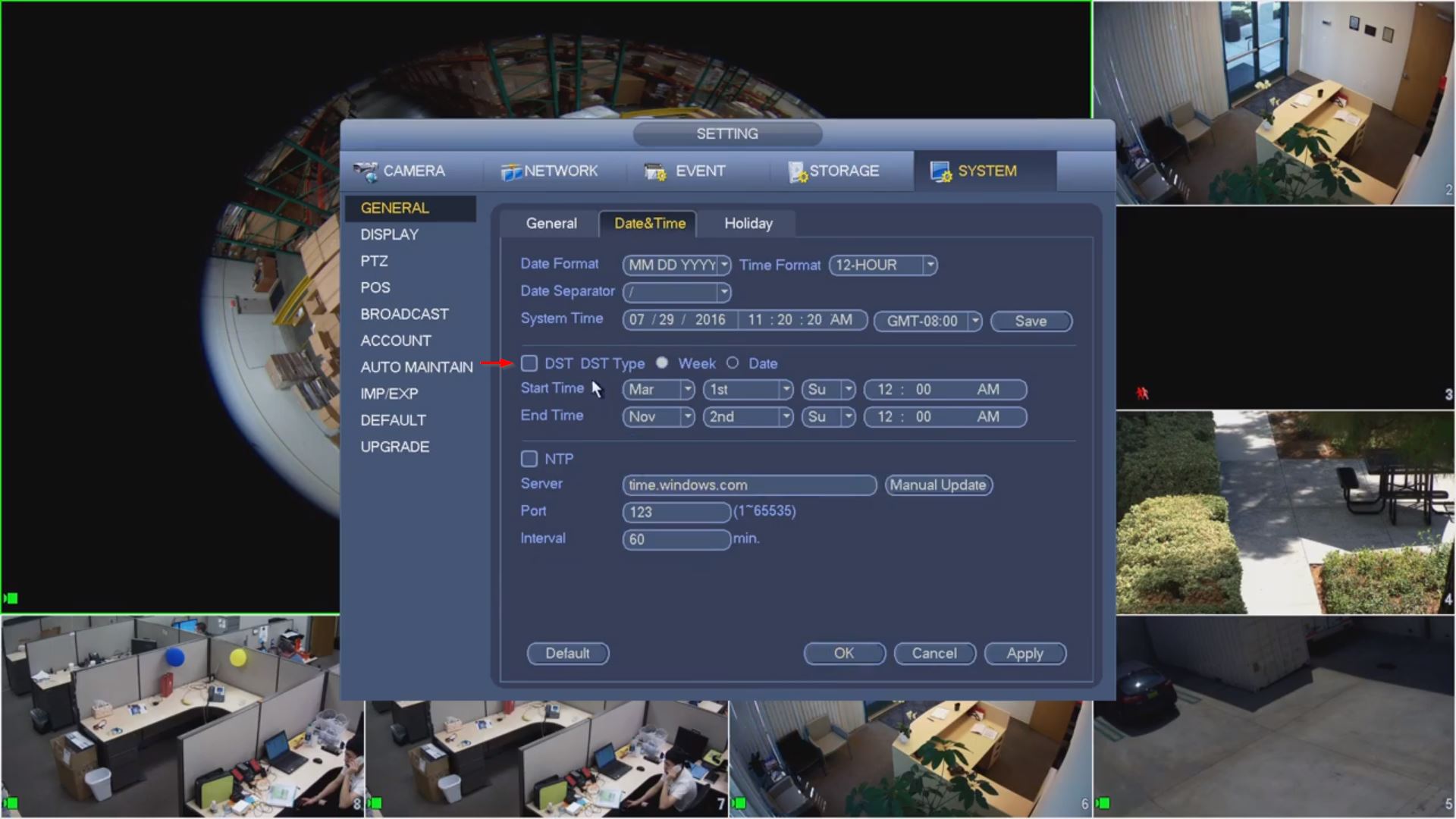Viewport: 1456px width, 819px height.
Task: Expand the Time Format 12-HOUR dropdown
Action: [x=930, y=265]
